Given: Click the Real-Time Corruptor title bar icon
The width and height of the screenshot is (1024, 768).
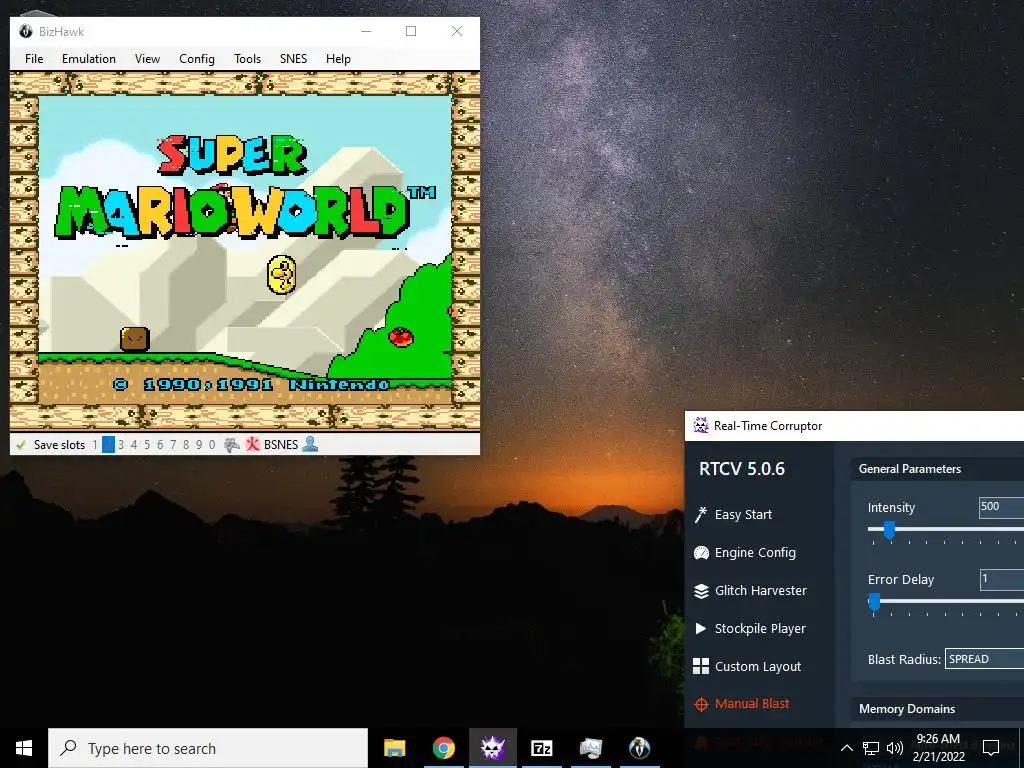Looking at the screenshot, I should click(701, 425).
